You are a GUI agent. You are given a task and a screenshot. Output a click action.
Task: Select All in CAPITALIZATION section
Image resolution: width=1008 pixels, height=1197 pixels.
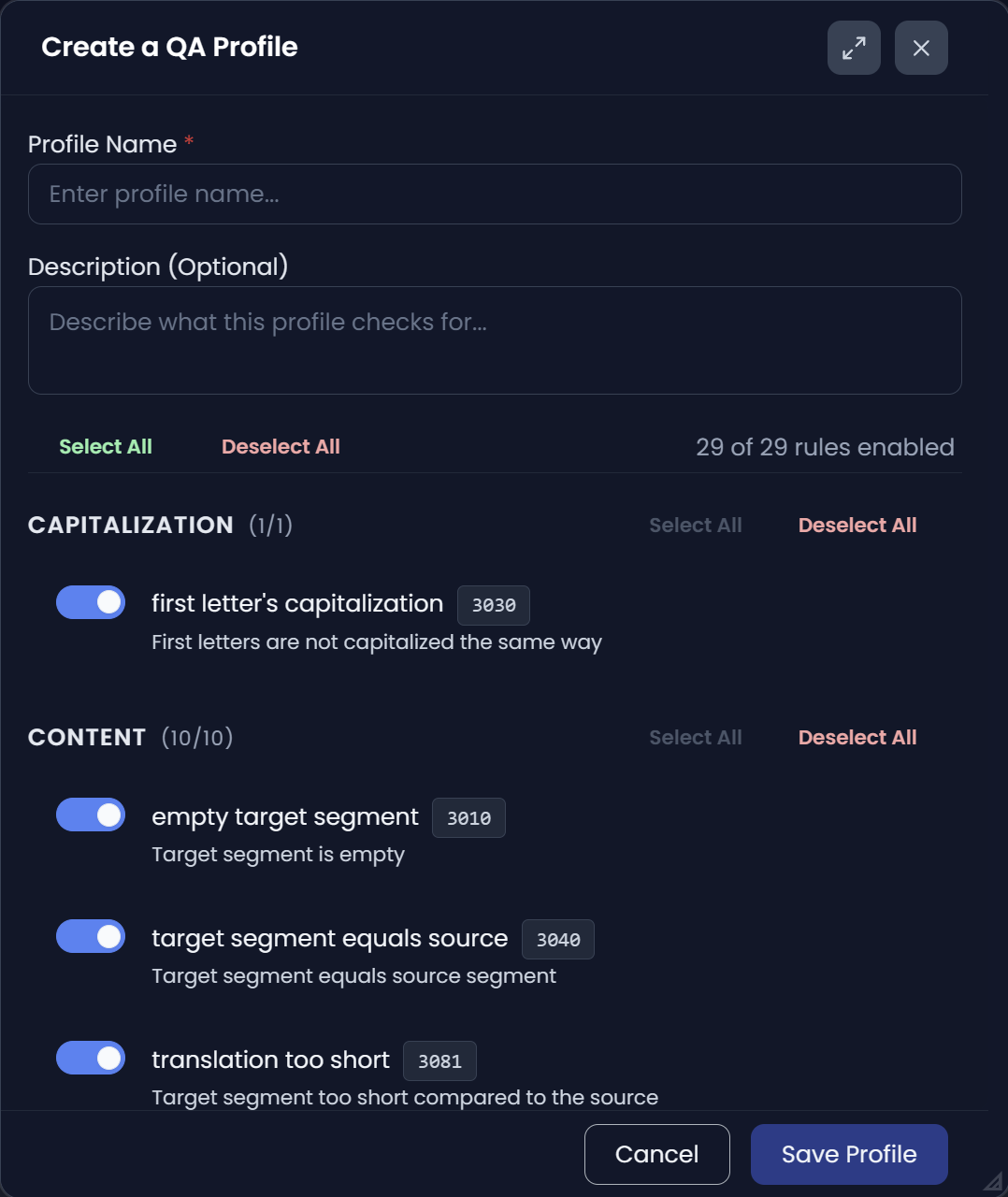[x=696, y=525]
